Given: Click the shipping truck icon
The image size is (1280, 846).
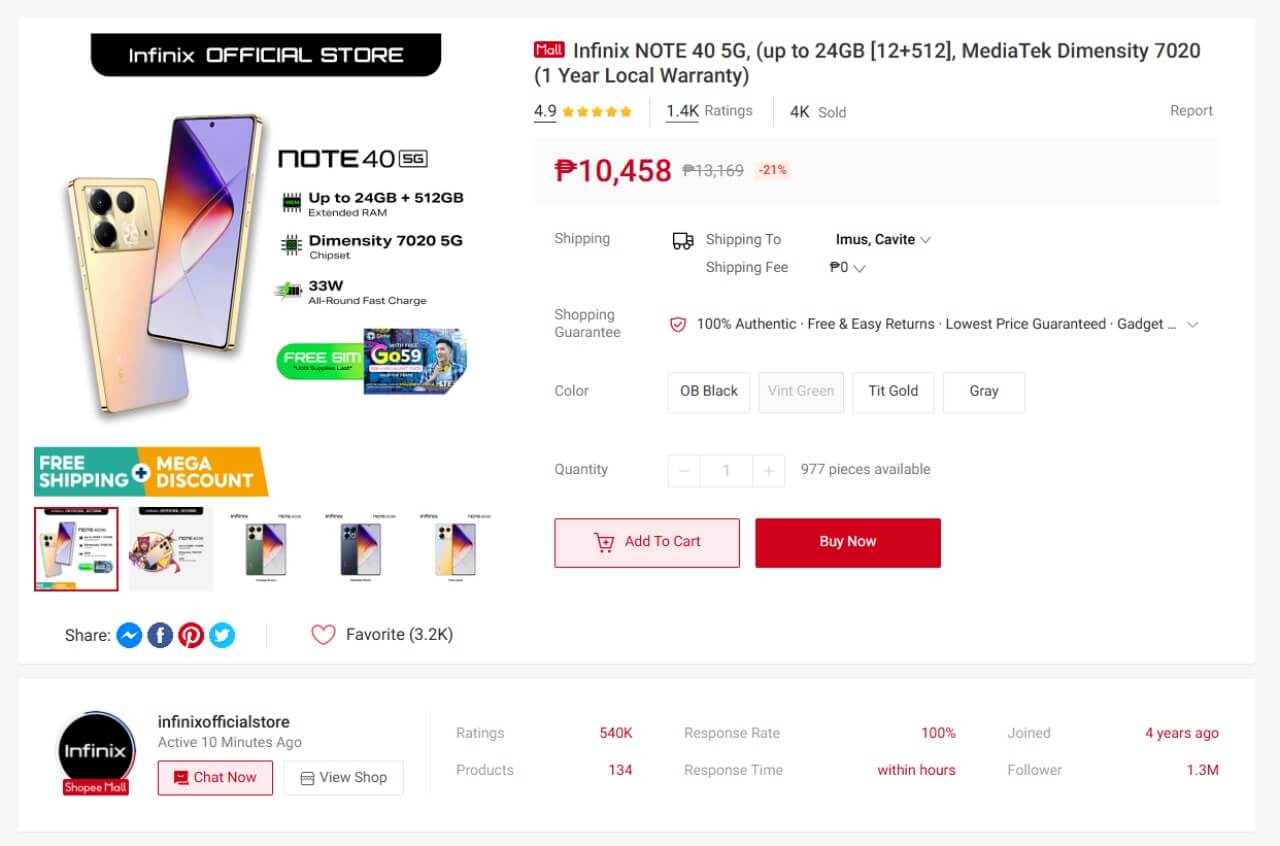Looking at the screenshot, I should click(x=683, y=240).
